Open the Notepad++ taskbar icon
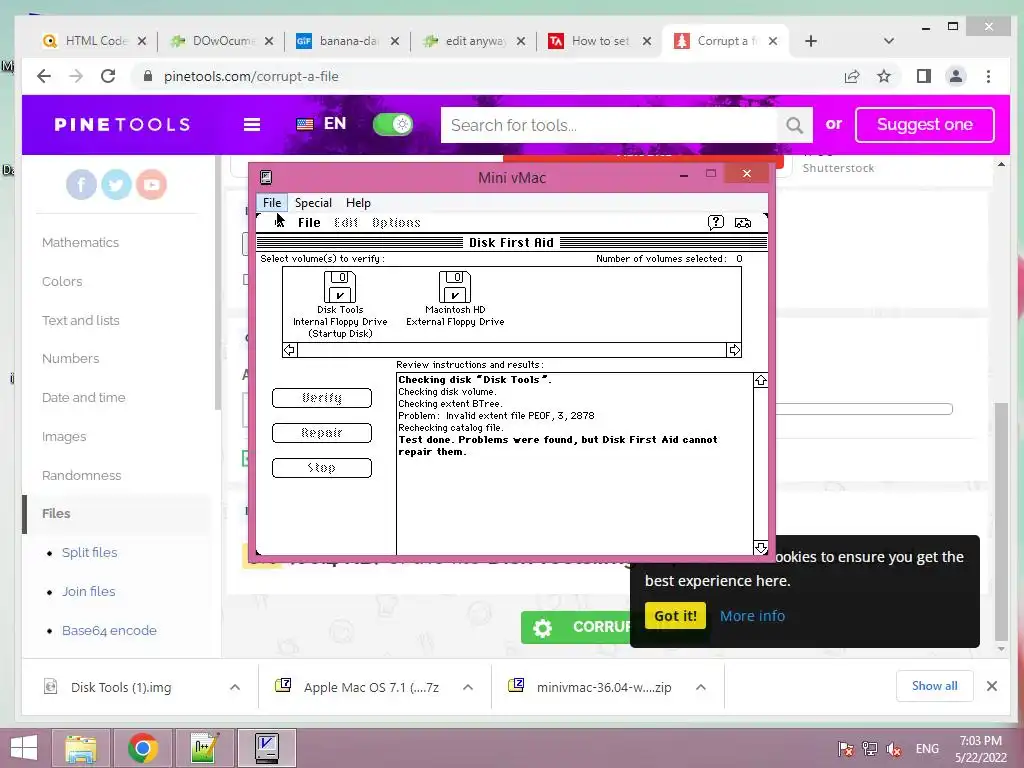 (x=205, y=748)
